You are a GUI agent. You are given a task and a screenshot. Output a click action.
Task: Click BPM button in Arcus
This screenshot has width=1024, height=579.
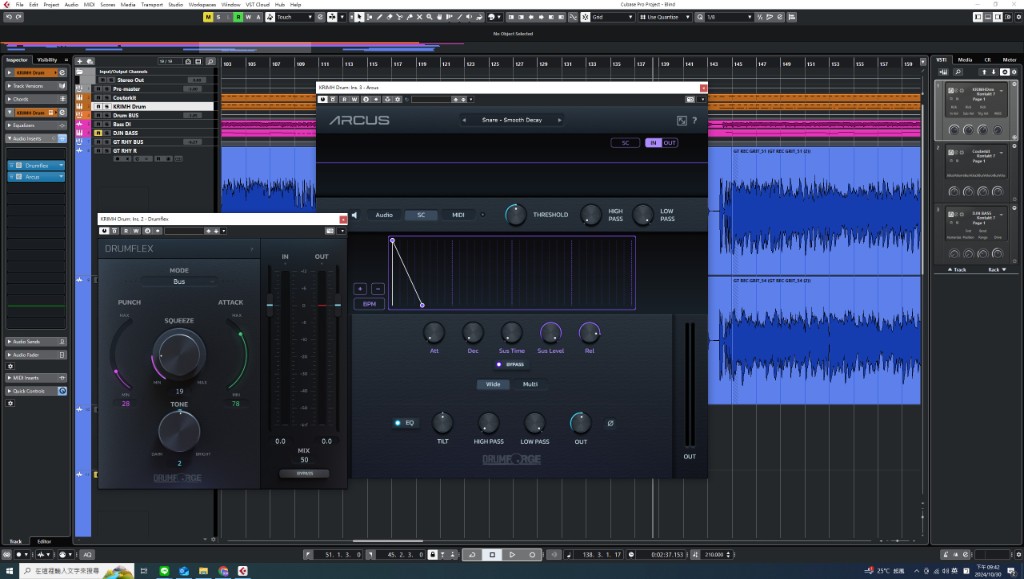[x=369, y=304]
